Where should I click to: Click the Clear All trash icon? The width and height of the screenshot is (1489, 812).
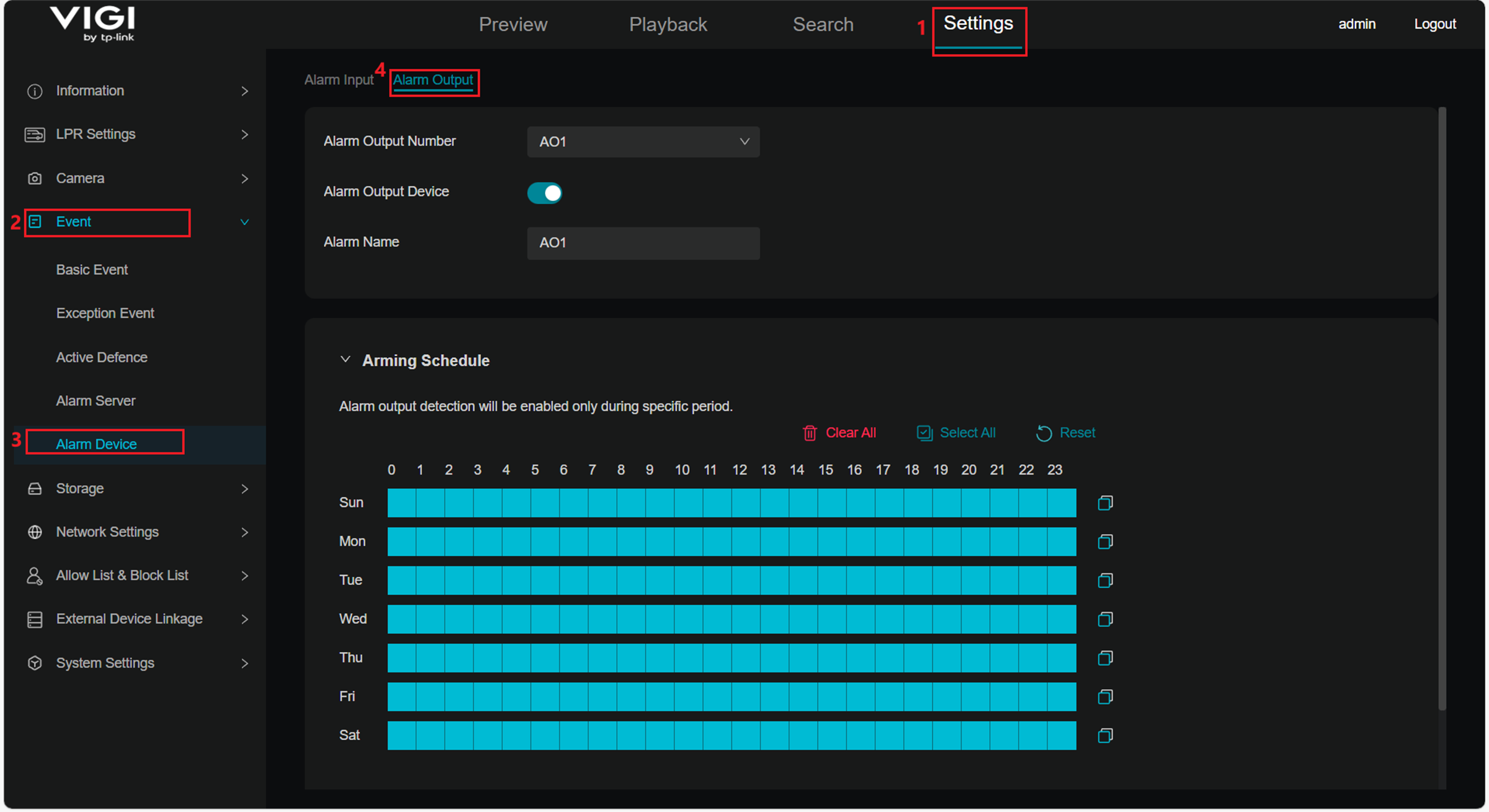click(810, 432)
